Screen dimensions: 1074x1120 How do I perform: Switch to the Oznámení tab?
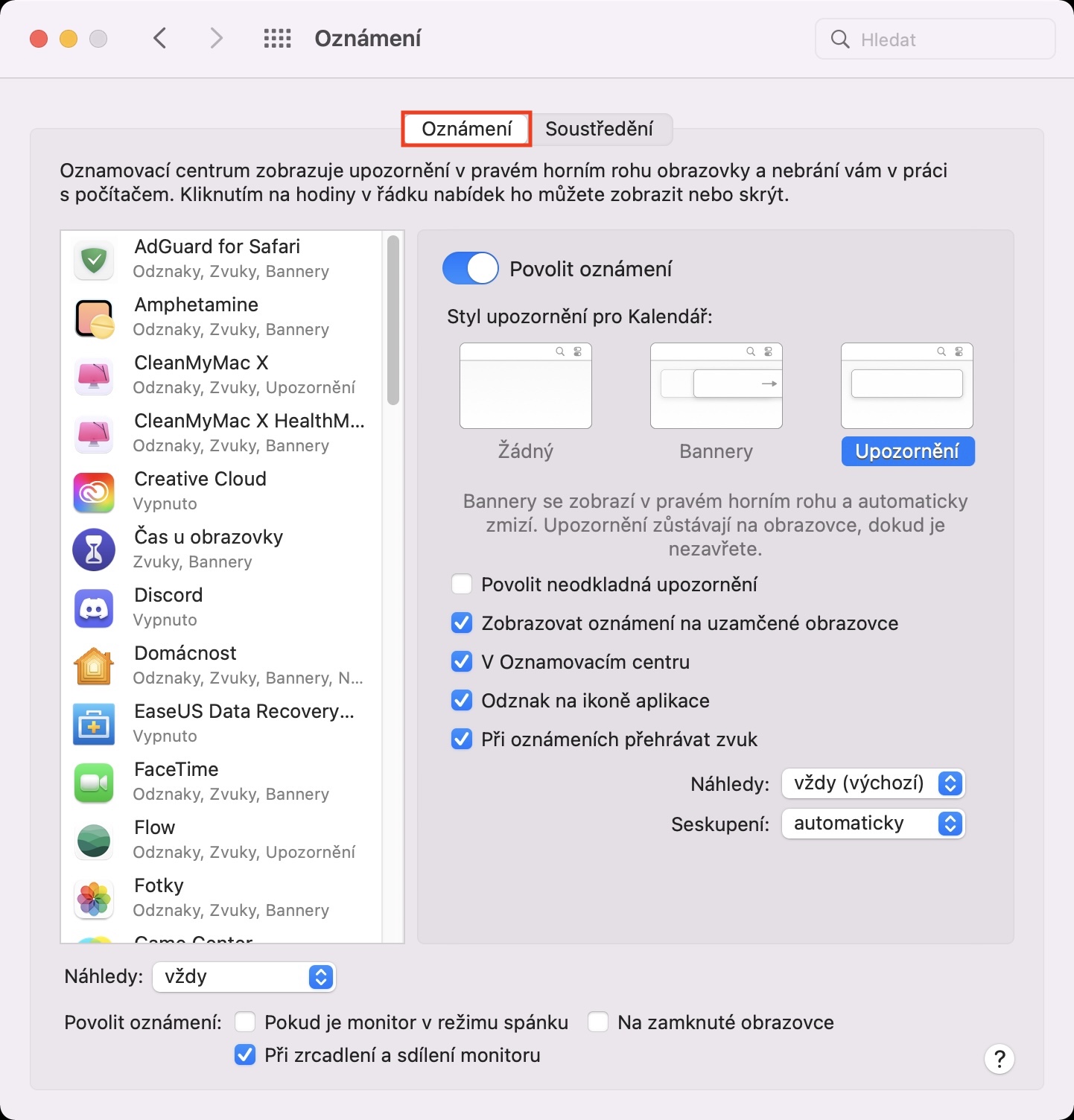[467, 129]
